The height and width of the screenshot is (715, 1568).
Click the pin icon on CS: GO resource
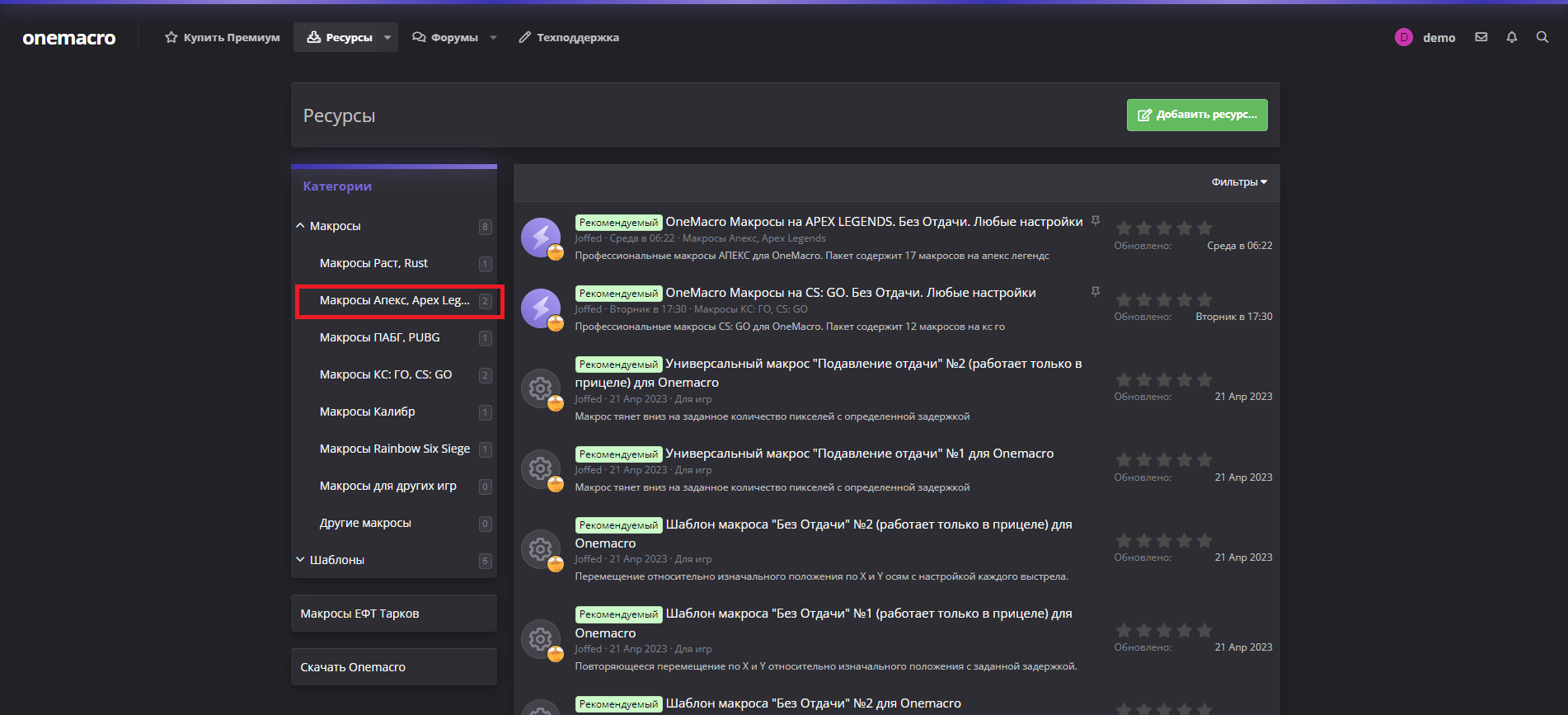(1096, 292)
